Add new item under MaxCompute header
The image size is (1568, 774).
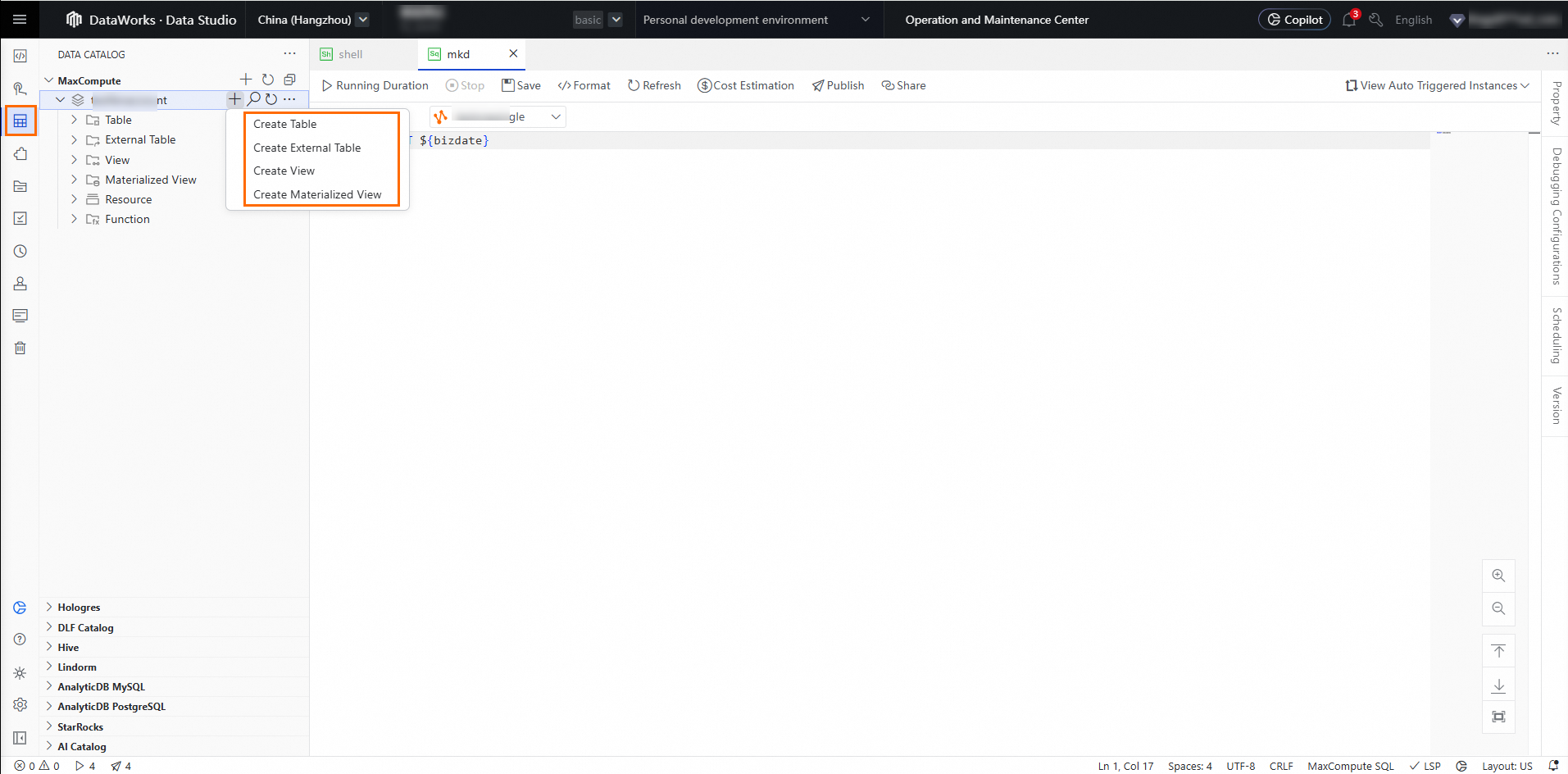click(246, 80)
